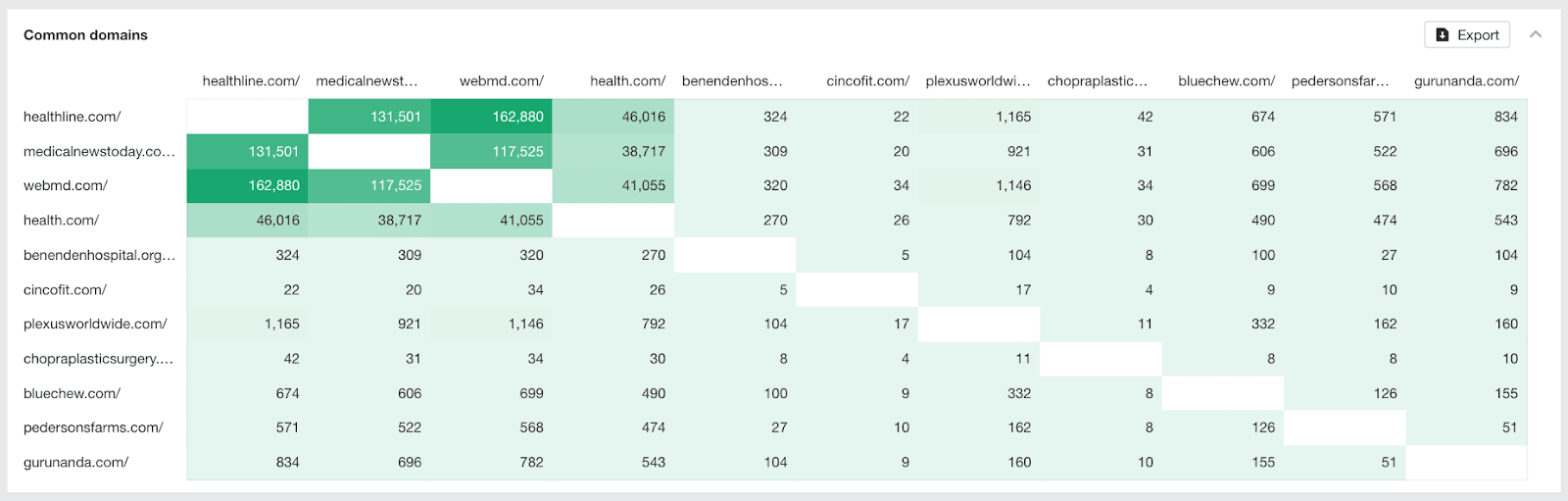Click the gurunanda.com/ row label
The width and height of the screenshot is (1568, 501).
(x=76, y=463)
